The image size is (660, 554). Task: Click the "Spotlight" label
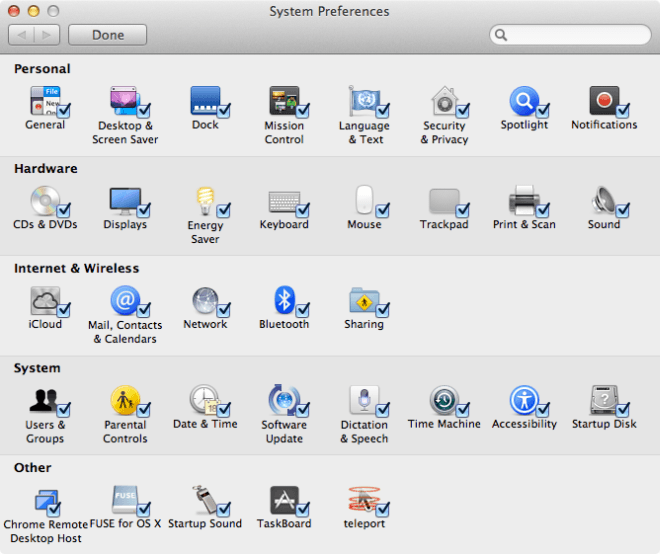pyautogui.click(x=524, y=125)
